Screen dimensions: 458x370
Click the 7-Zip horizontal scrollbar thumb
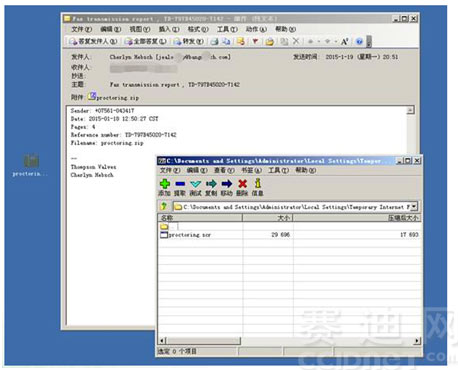[x=203, y=341]
